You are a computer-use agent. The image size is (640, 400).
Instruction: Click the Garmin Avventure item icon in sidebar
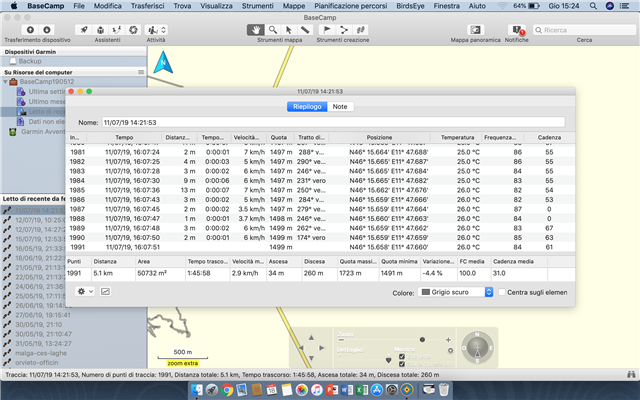tap(13, 132)
